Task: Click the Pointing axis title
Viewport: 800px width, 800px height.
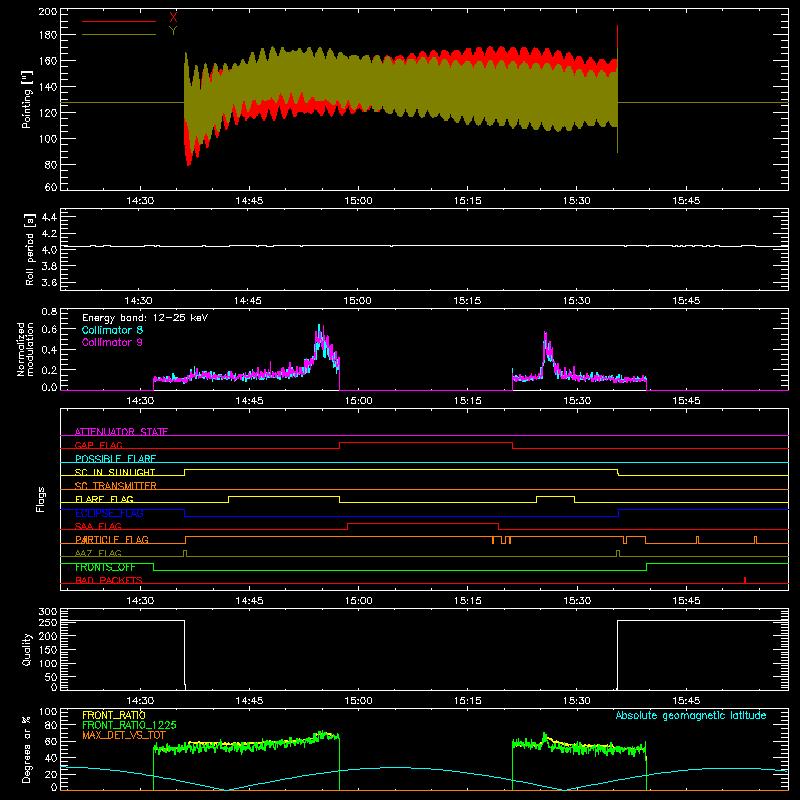Action: pyautogui.click(x=27, y=99)
